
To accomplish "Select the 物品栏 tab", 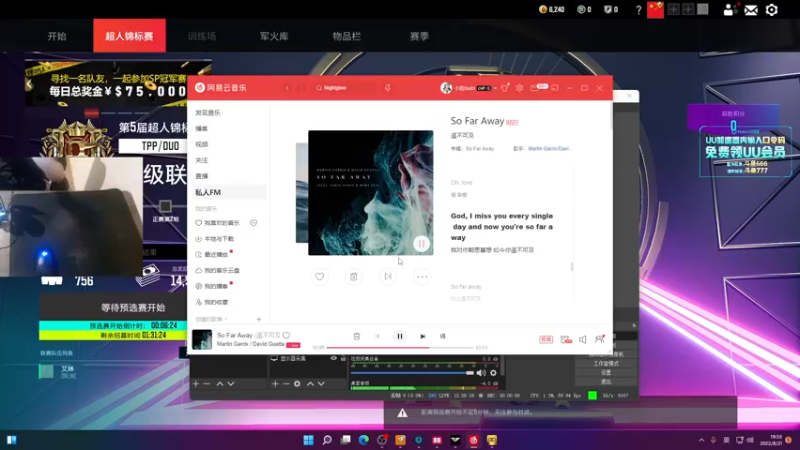I will point(346,36).
